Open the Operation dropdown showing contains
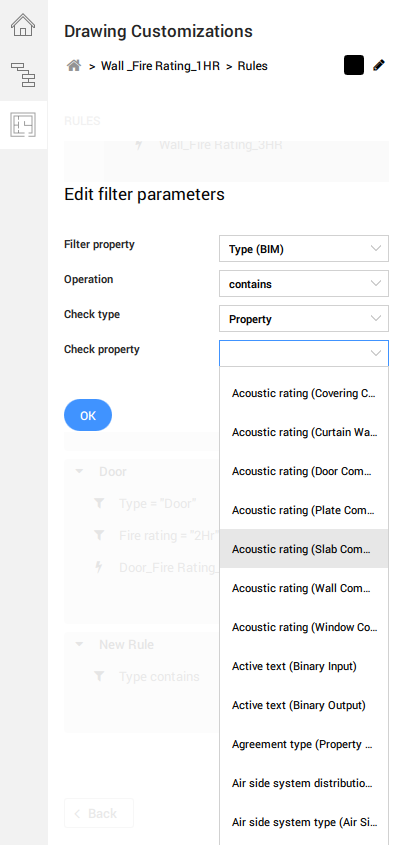The height and width of the screenshot is (845, 404). tap(304, 283)
